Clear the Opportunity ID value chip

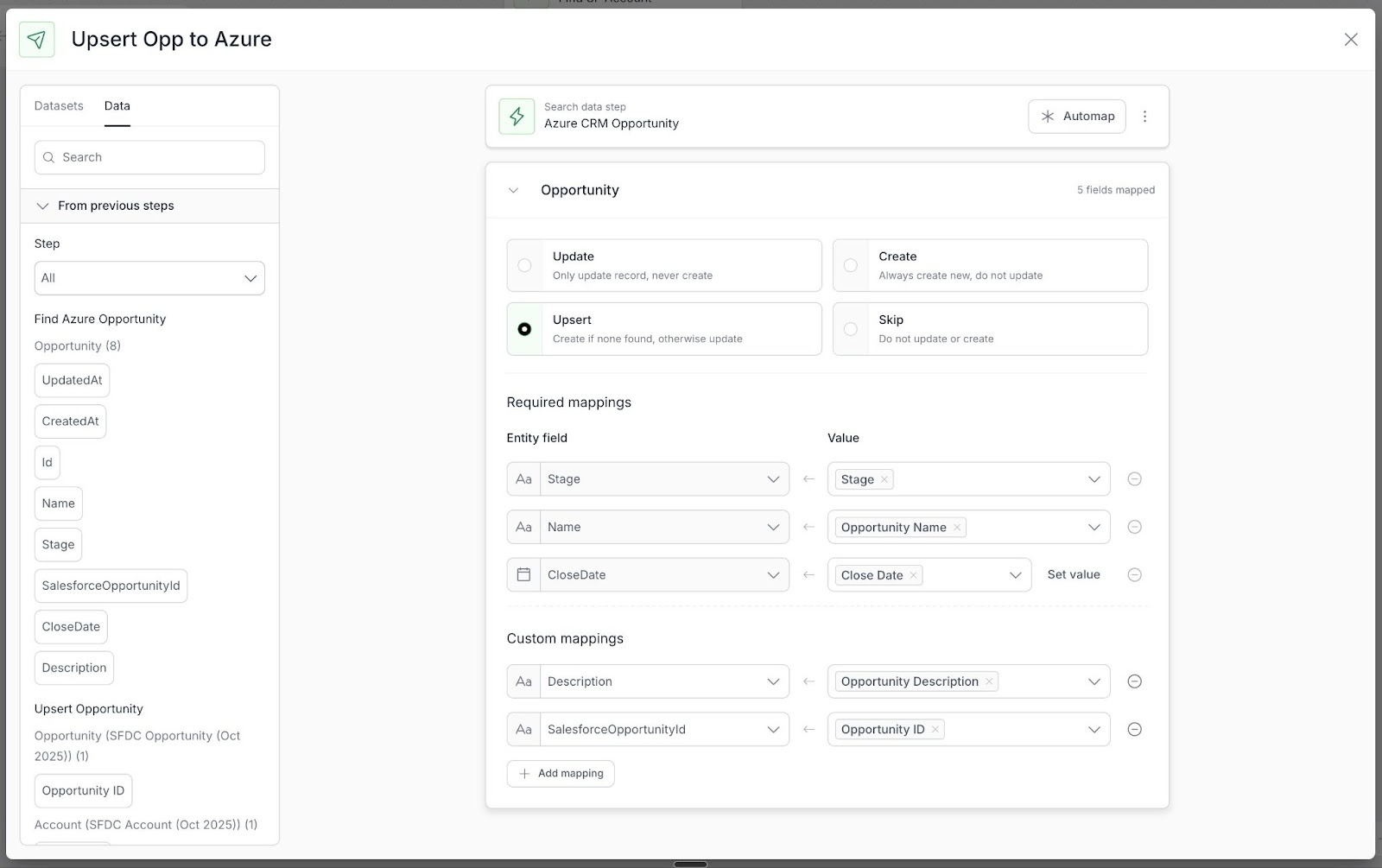(x=935, y=730)
